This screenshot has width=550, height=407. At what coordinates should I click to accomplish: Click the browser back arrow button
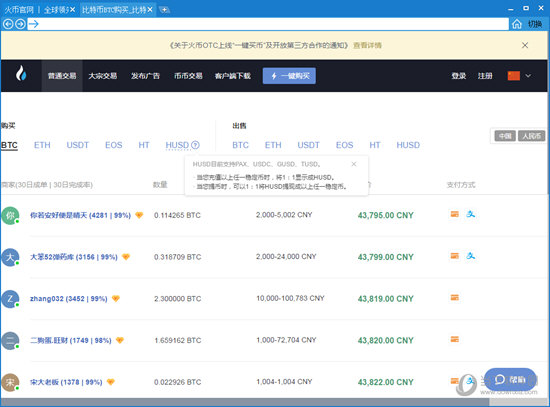[x=8, y=24]
